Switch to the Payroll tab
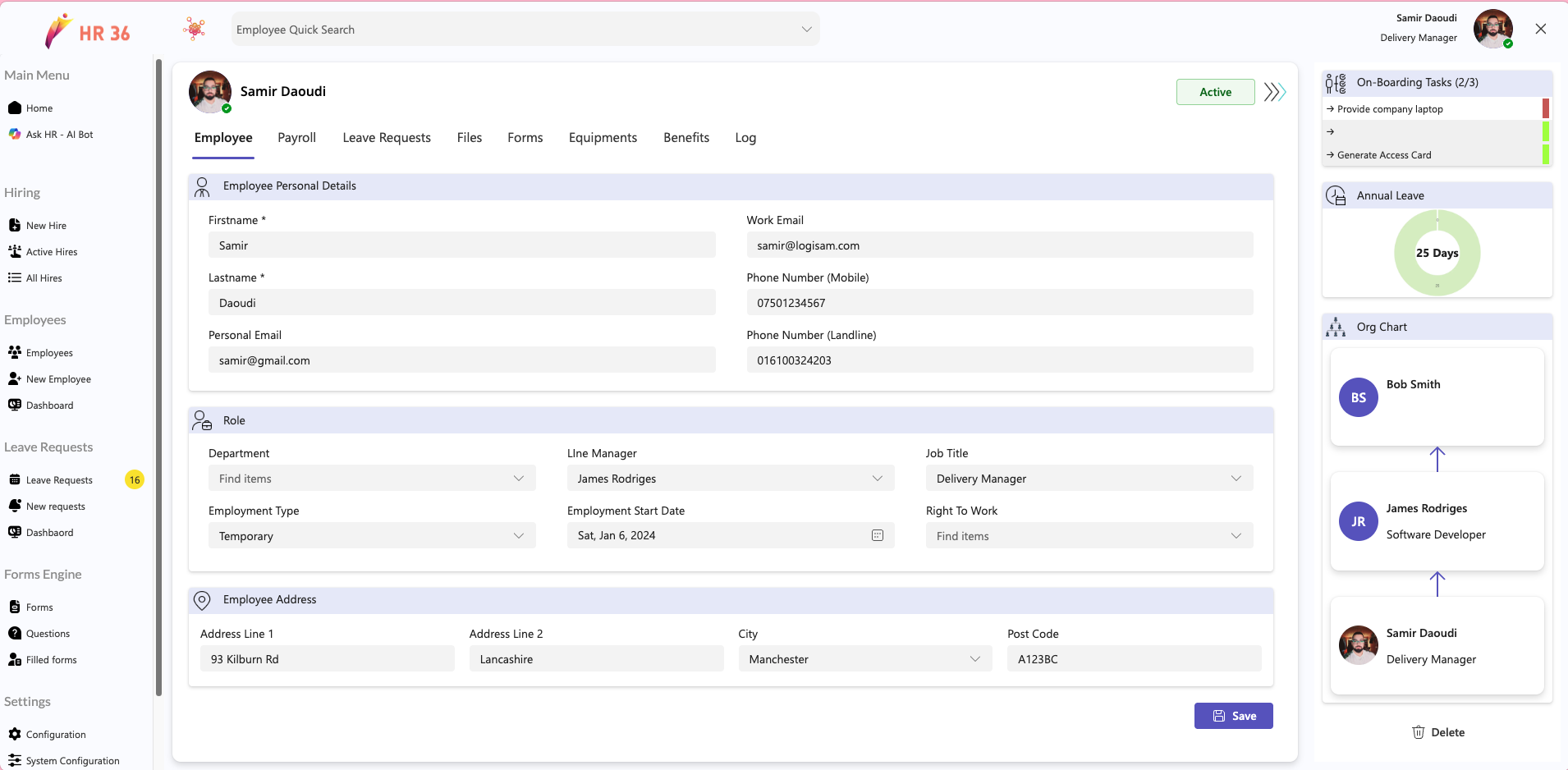Screen dimensions: 1568x770 tap(296, 138)
